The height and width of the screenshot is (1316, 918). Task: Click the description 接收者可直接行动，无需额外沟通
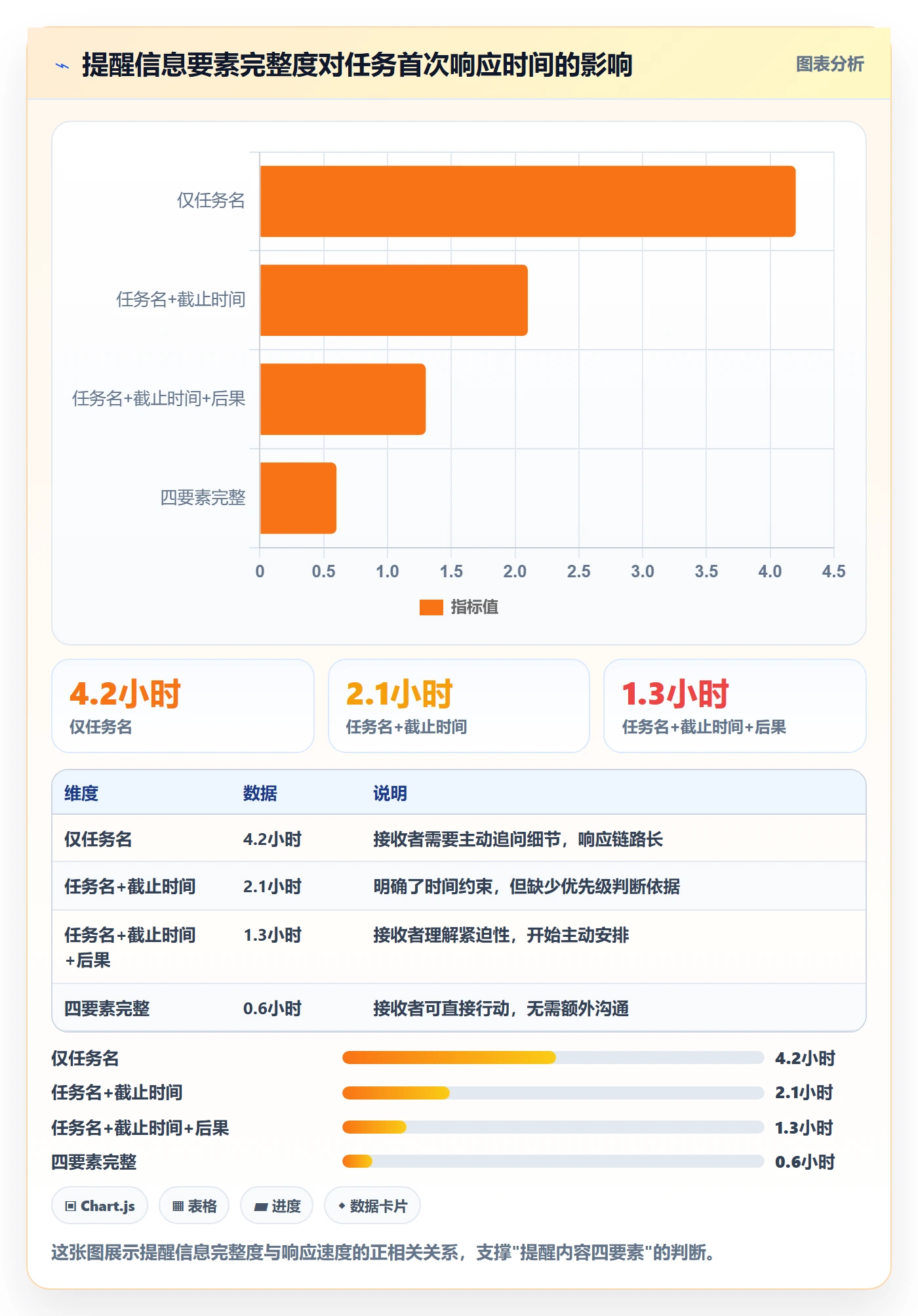point(501,1008)
